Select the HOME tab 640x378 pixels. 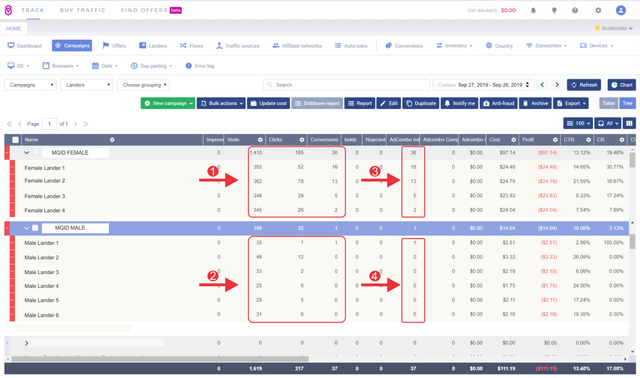click(13, 29)
